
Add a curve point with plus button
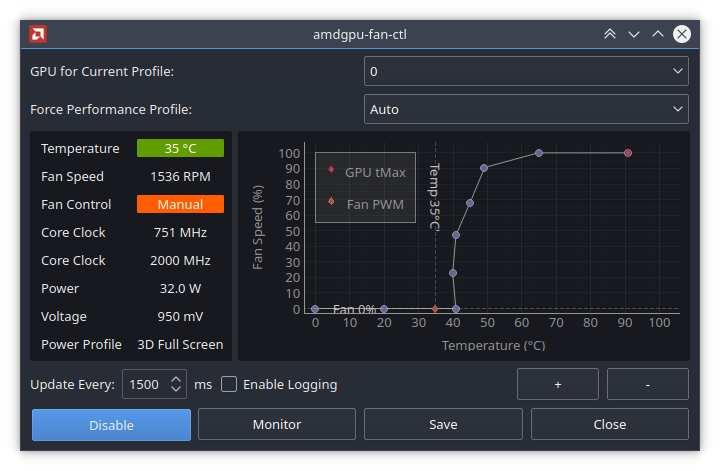click(x=558, y=384)
